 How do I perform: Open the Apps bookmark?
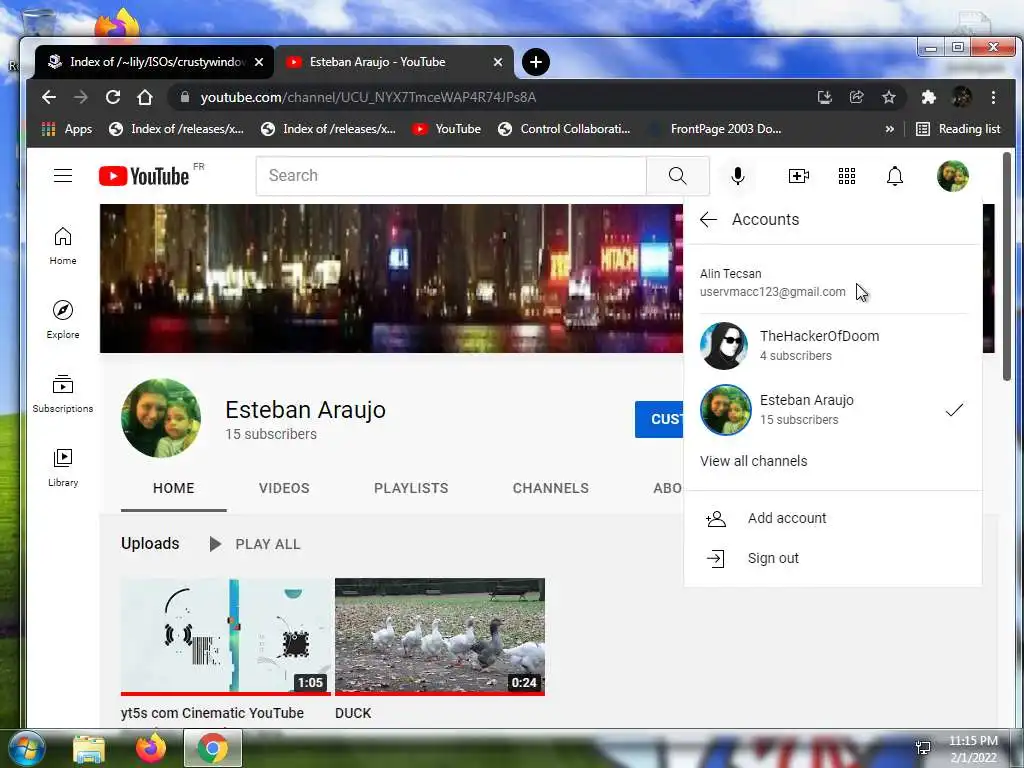coord(67,129)
